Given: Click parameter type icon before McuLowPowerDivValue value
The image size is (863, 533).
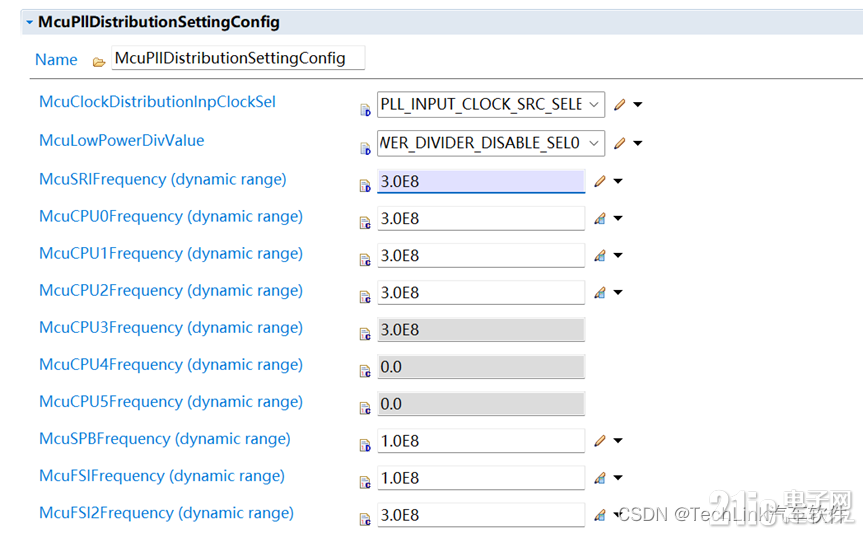Looking at the screenshot, I should 365,149.
